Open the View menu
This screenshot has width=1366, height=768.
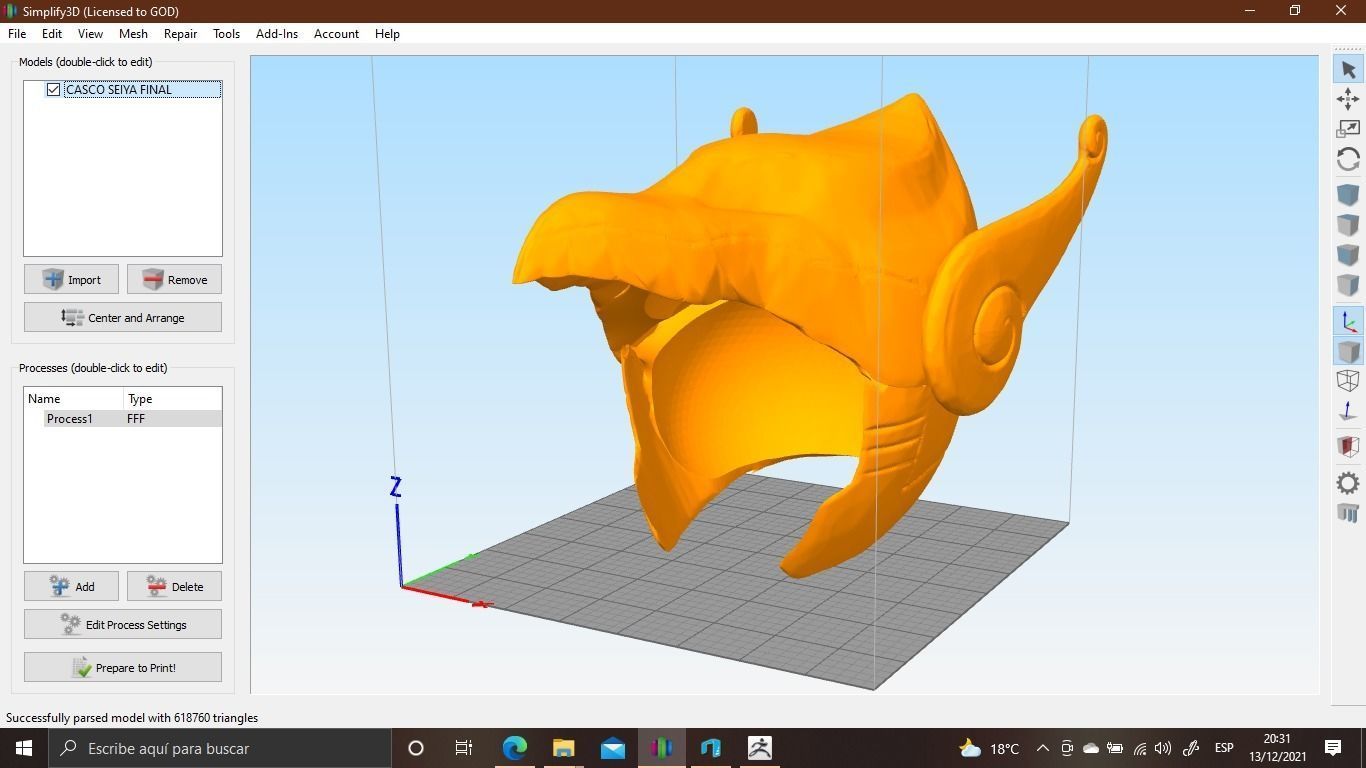90,34
